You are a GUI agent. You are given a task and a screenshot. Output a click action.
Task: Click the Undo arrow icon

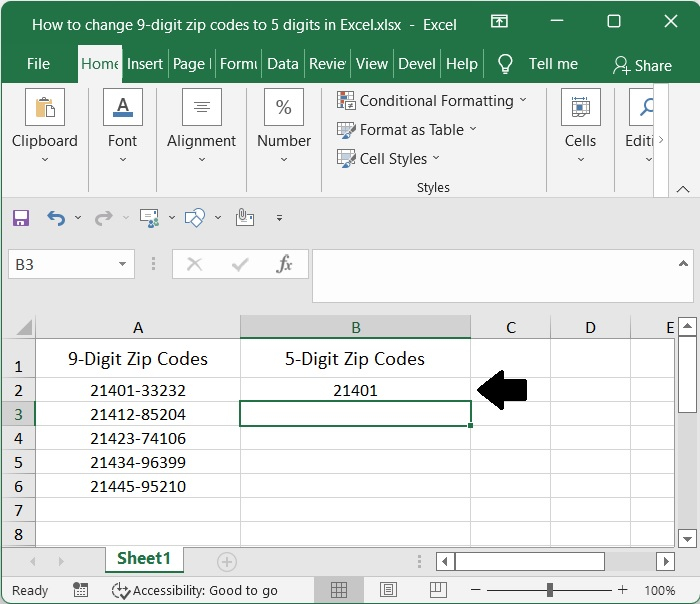coord(56,217)
